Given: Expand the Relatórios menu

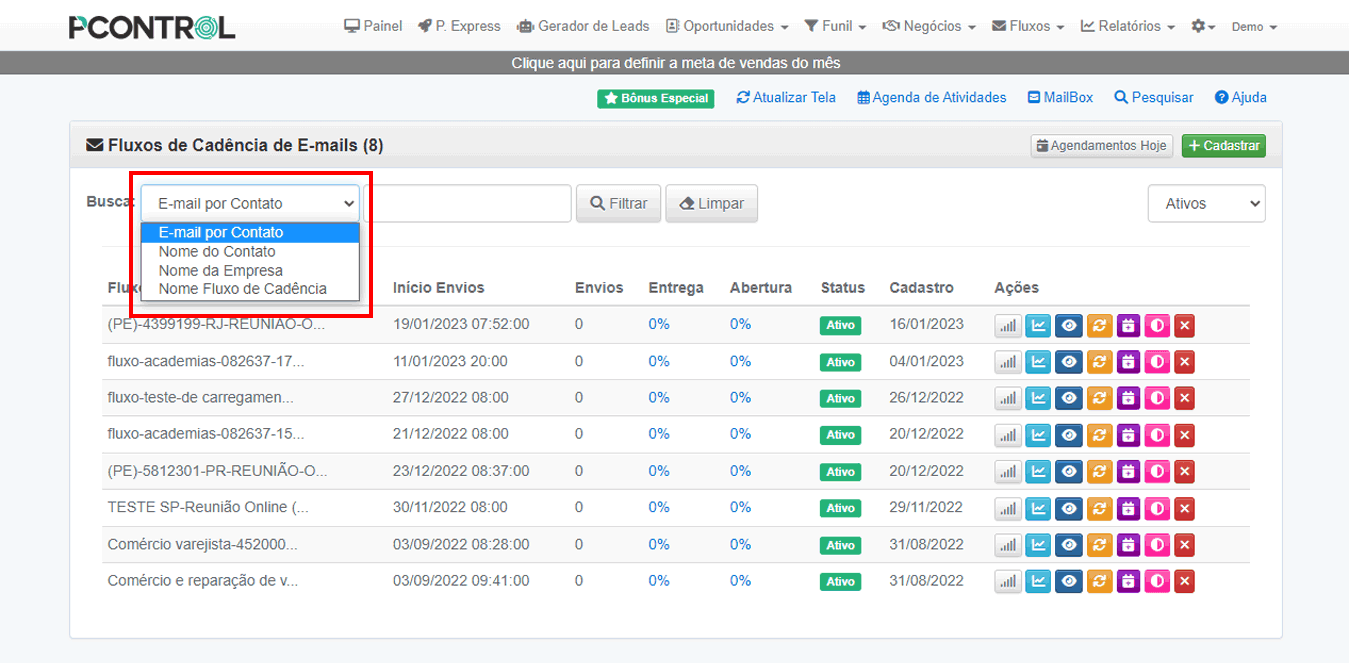Looking at the screenshot, I should 1128,26.
